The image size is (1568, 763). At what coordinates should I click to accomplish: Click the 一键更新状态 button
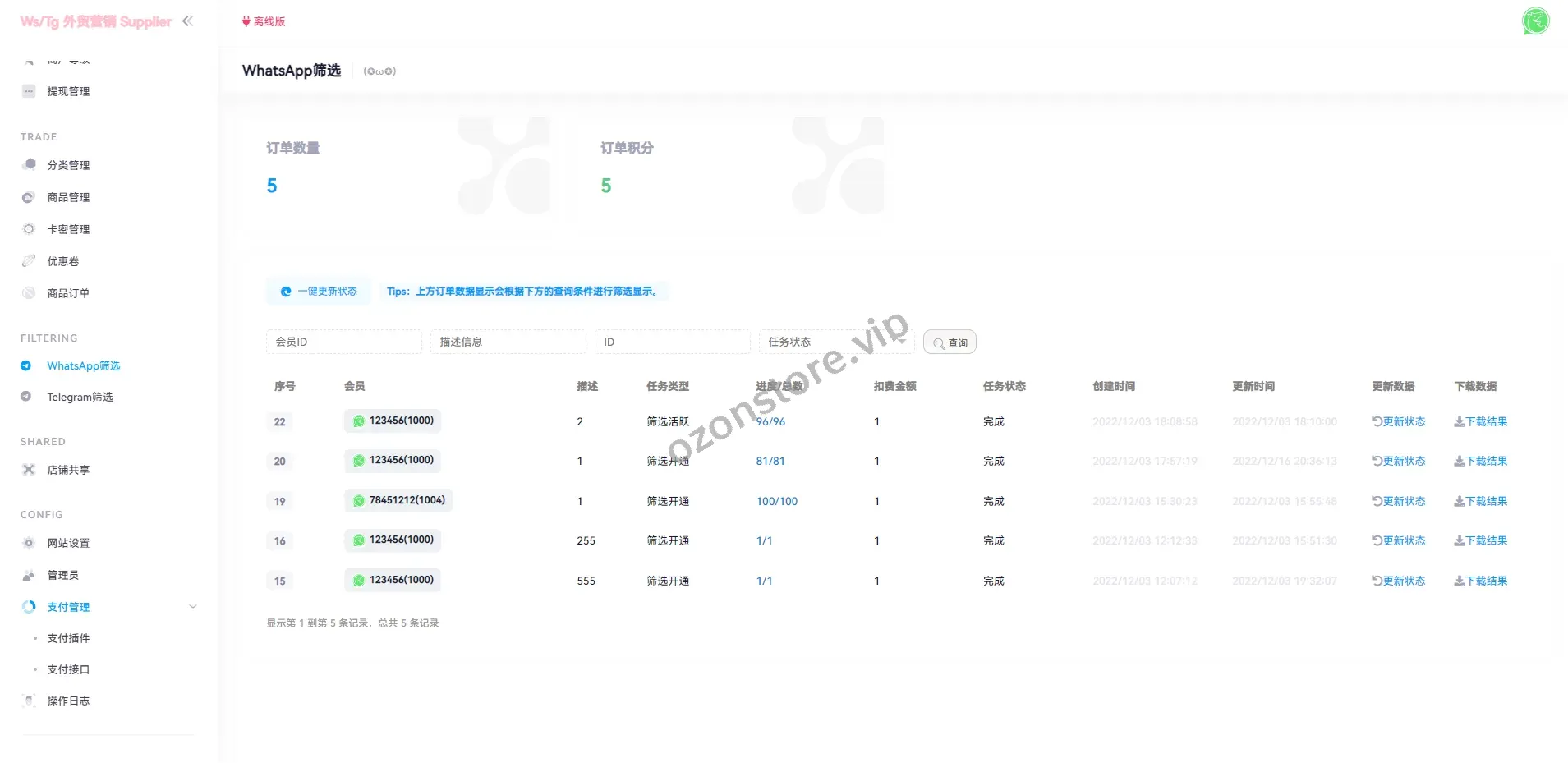pyautogui.click(x=319, y=292)
